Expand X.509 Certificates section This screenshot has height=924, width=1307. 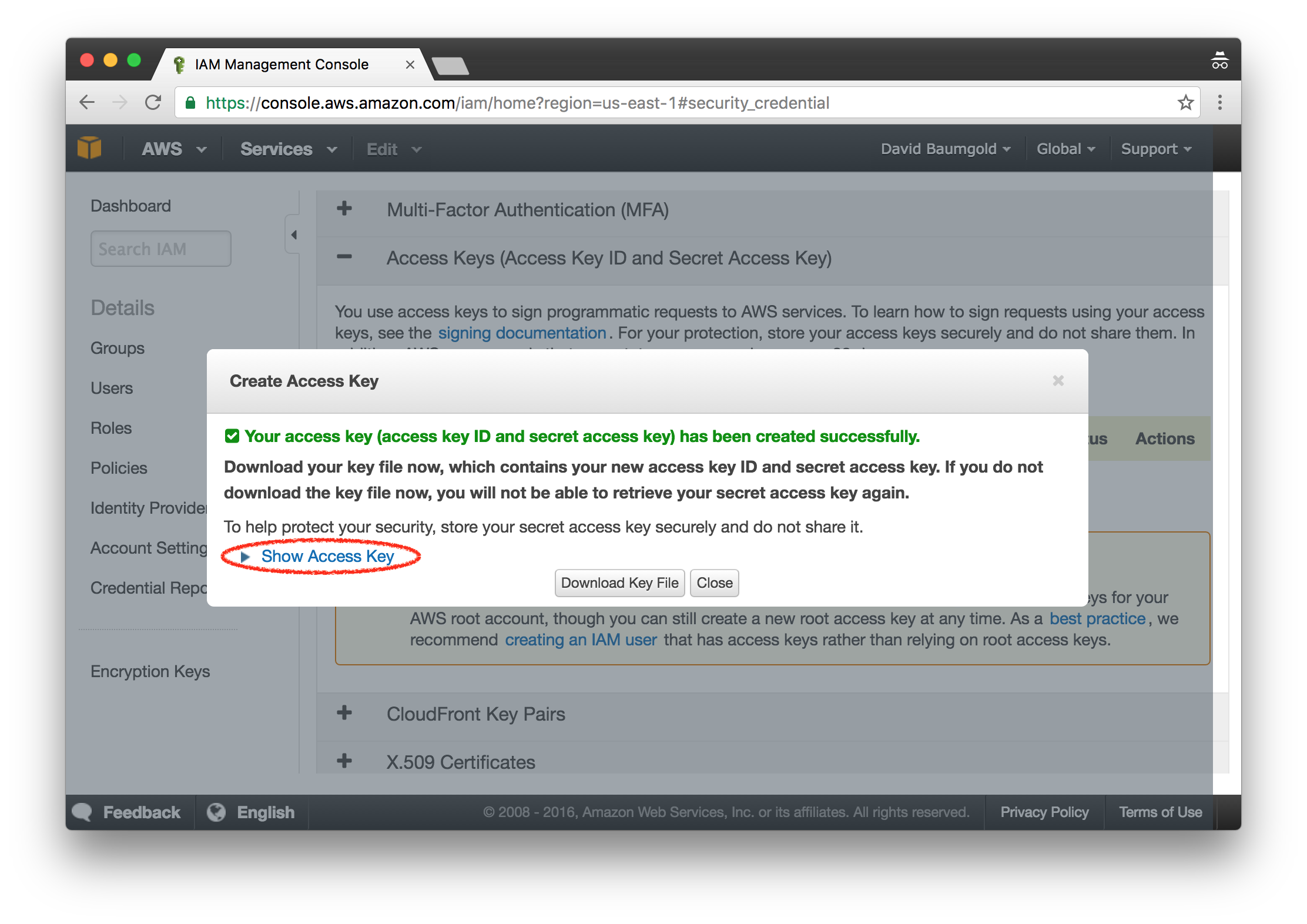click(x=344, y=761)
